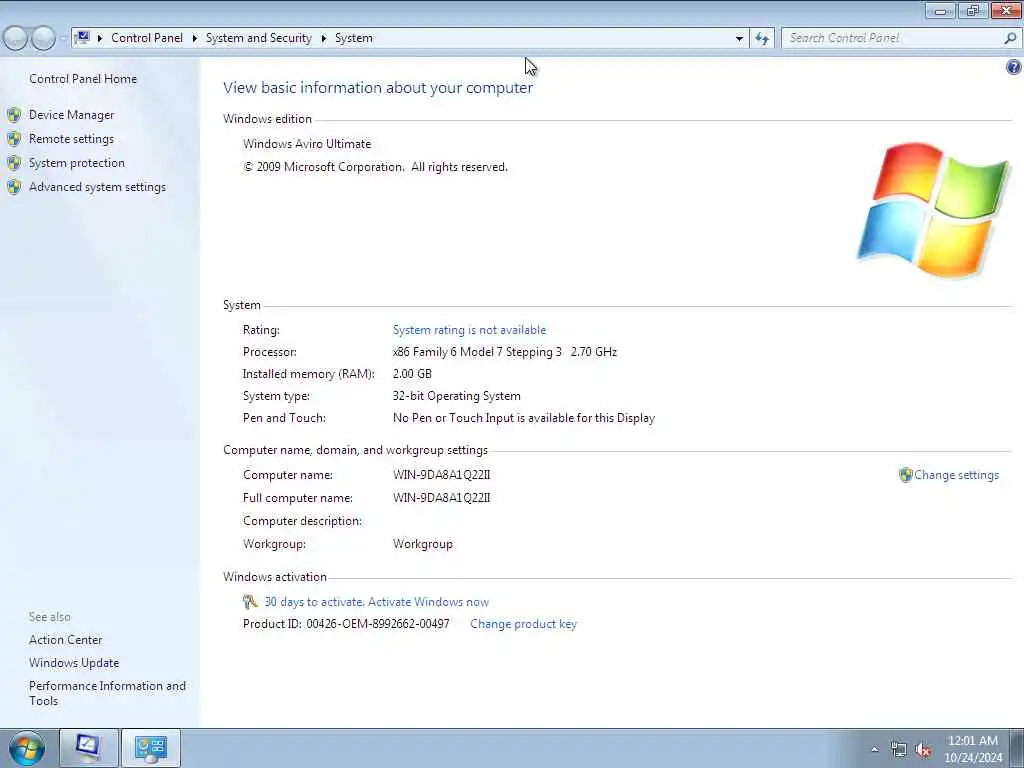
Task: Open Remote settings link
Action: click(x=71, y=139)
